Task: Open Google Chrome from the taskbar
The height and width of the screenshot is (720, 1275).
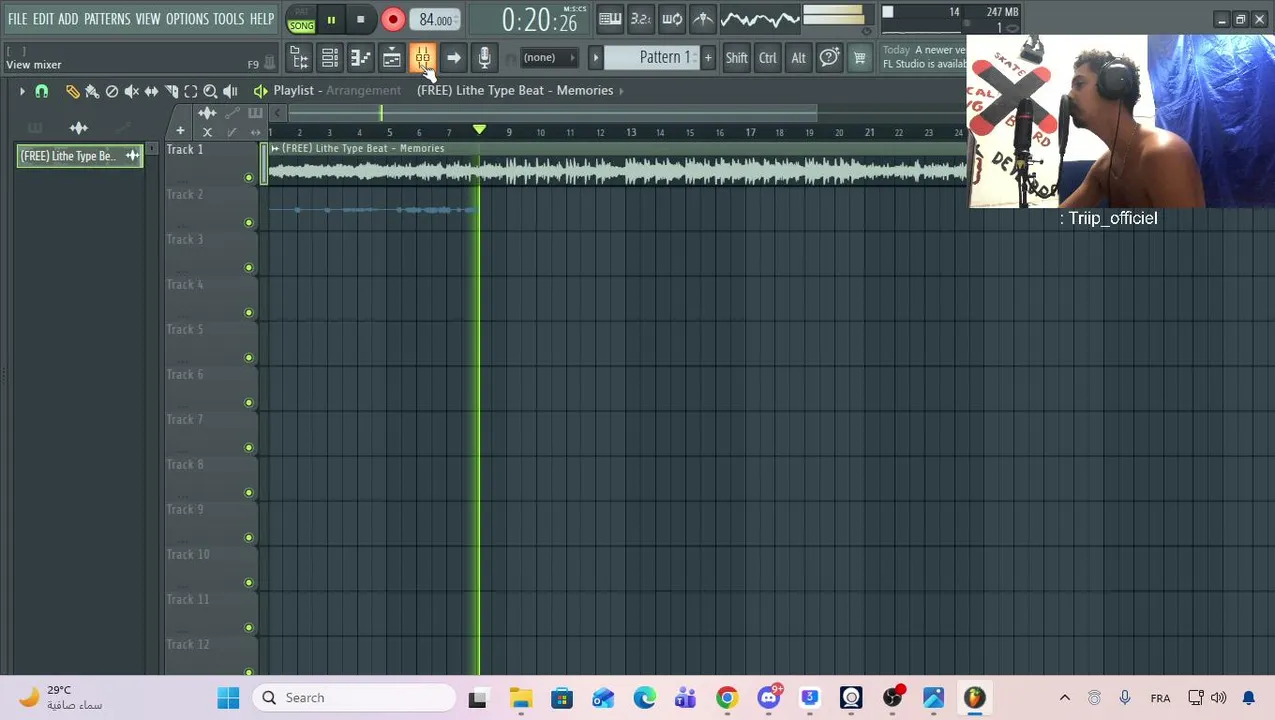Action: click(727, 698)
